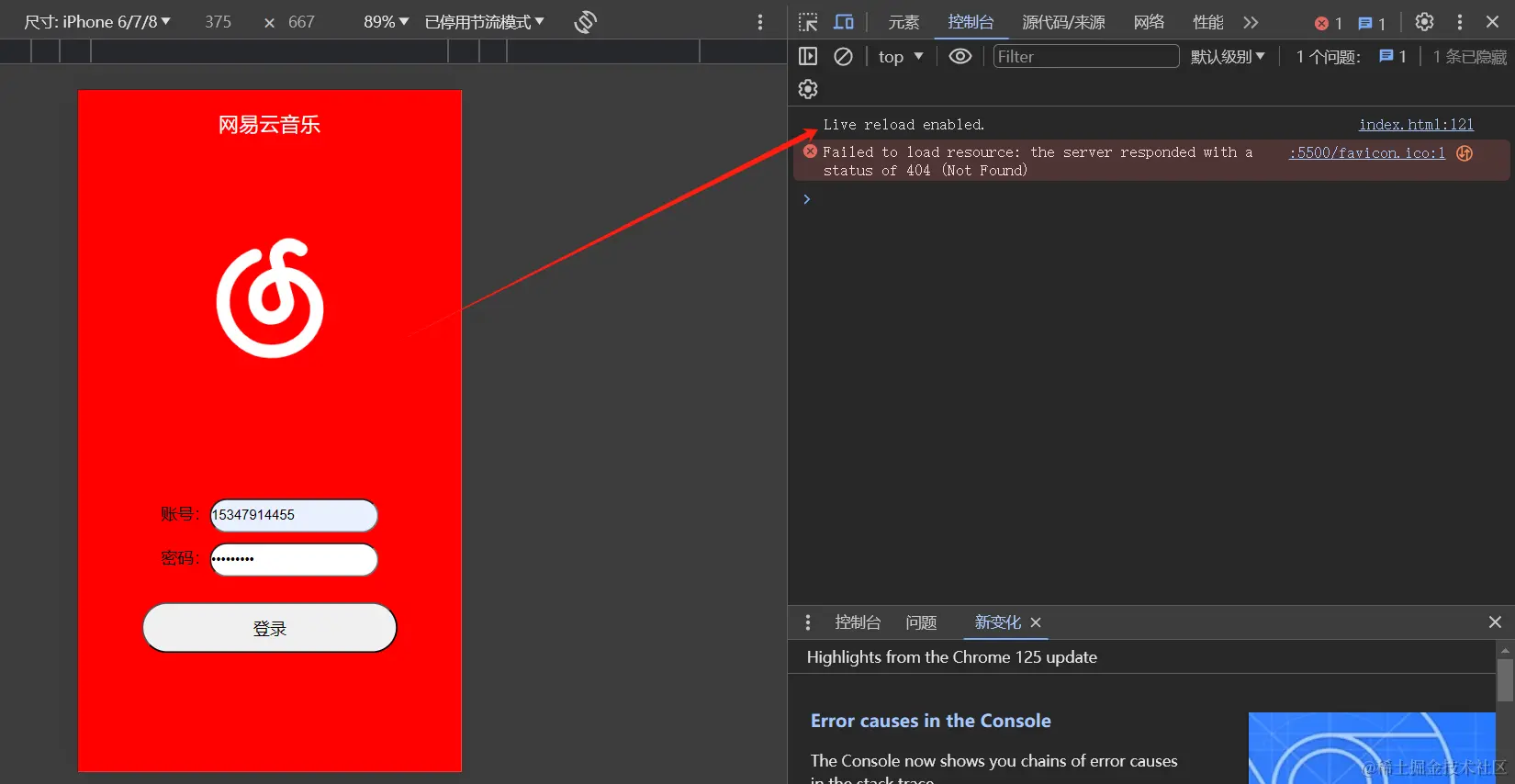Select the 控制台 drawer tab

858,622
